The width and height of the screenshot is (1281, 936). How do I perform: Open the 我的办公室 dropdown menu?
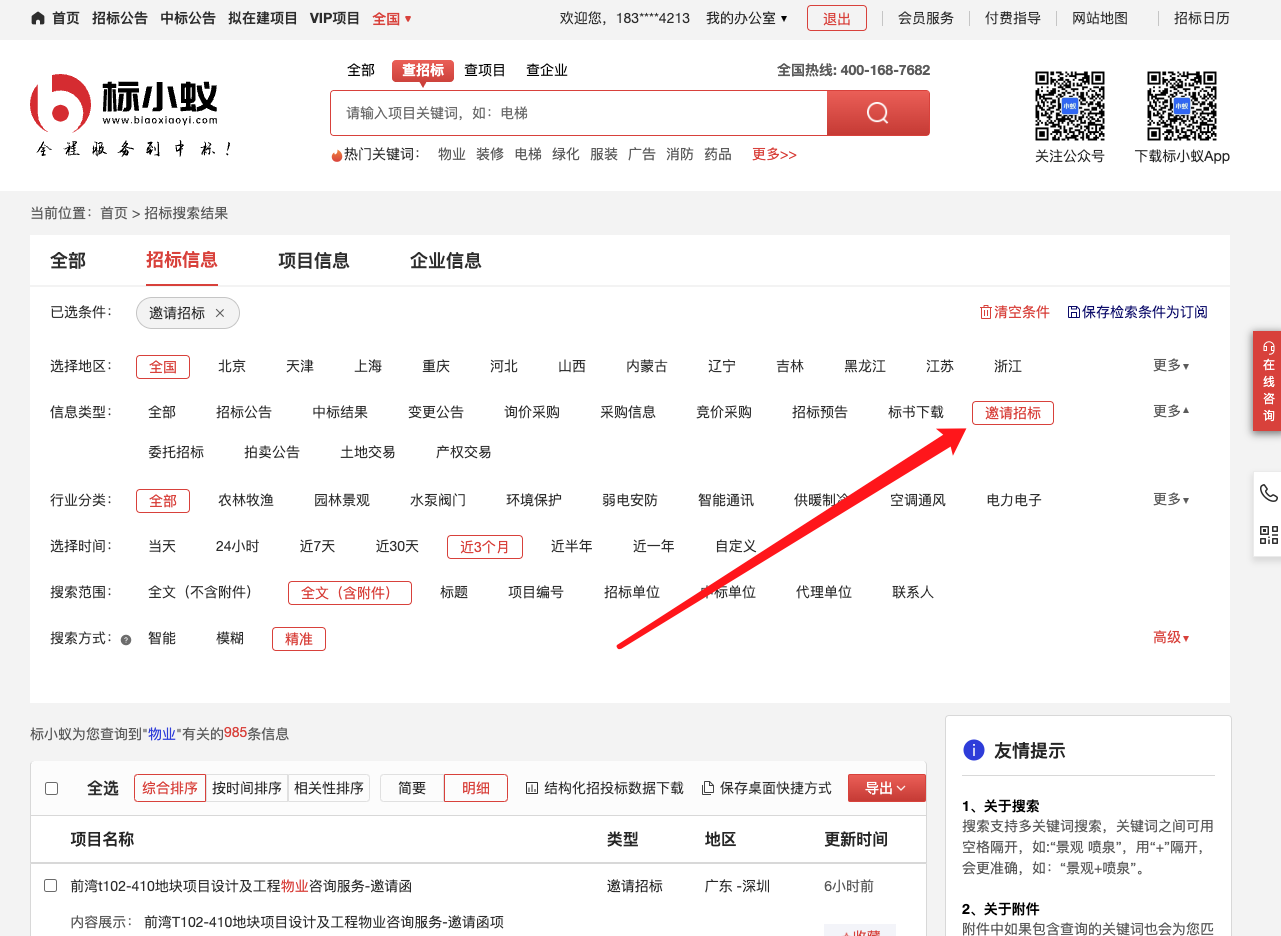click(746, 18)
